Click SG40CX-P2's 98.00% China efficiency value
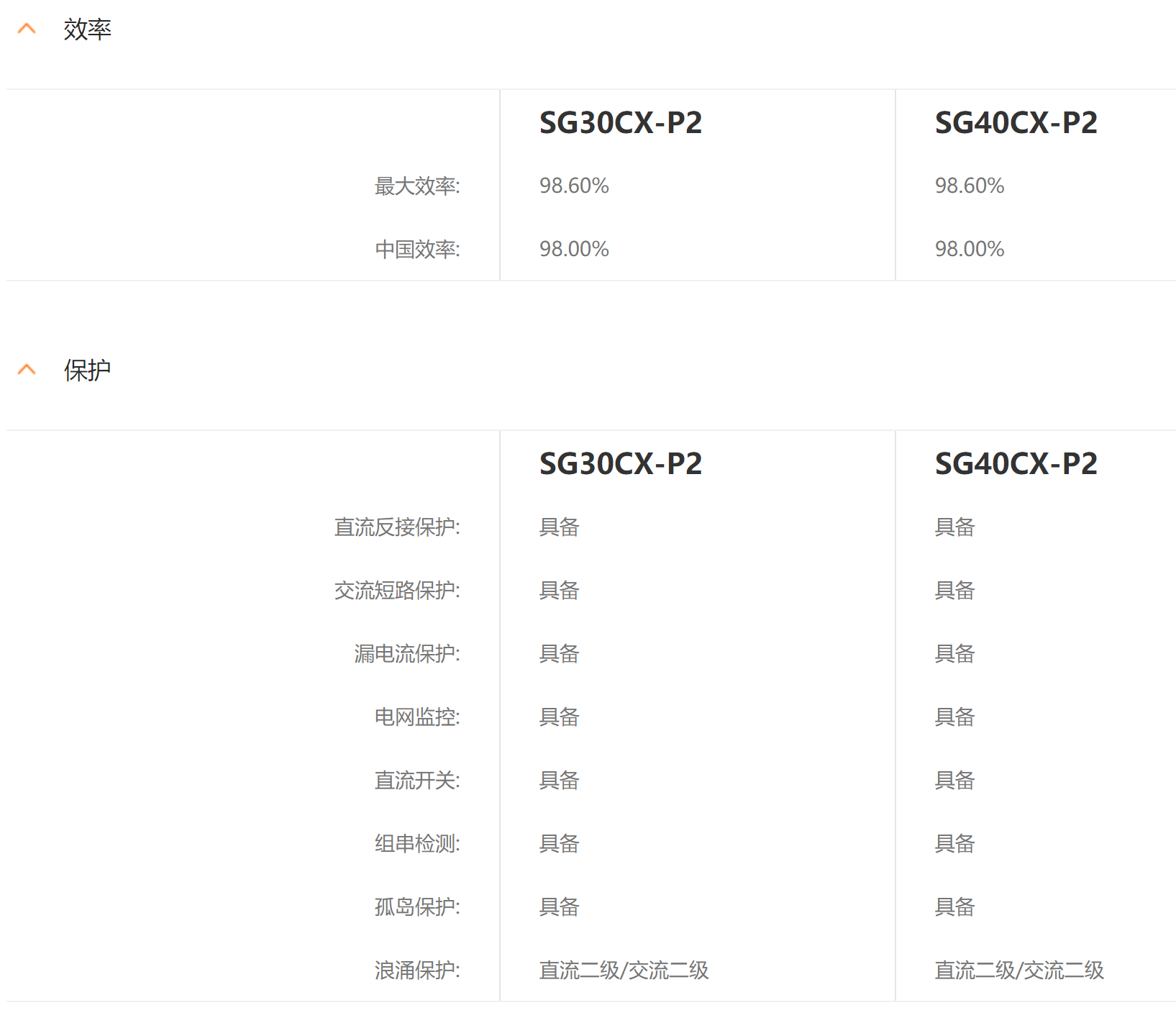This screenshot has width=1176, height=1018. point(969,250)
